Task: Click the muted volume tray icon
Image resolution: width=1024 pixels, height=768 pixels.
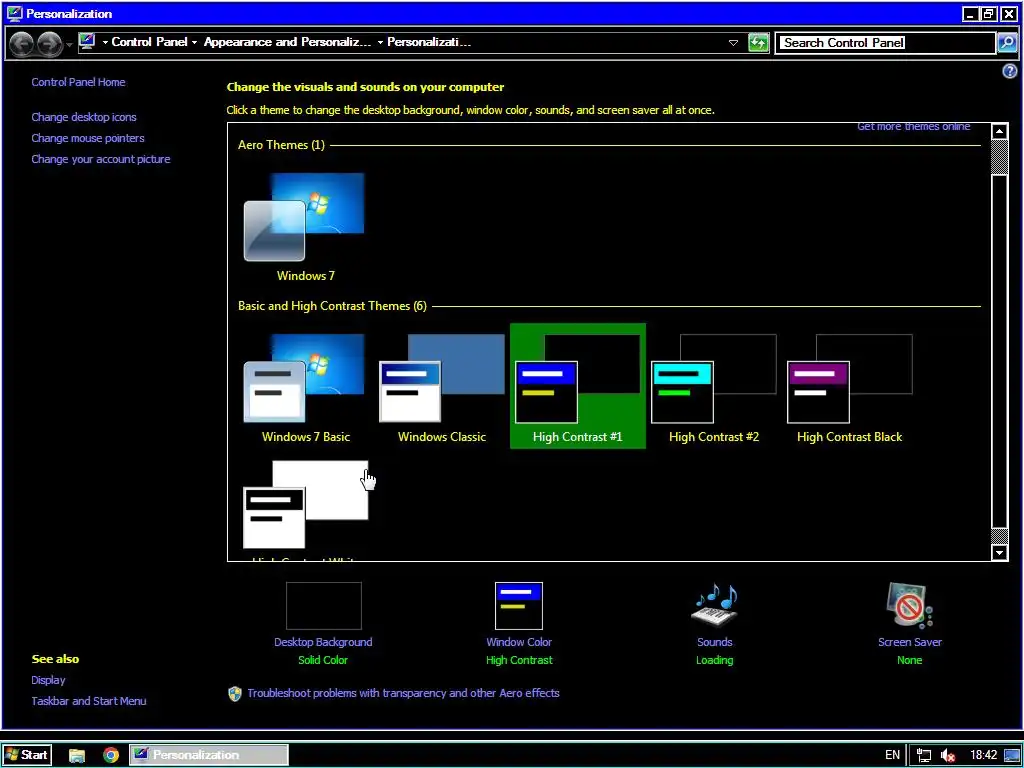Action: tap(948, 756)
